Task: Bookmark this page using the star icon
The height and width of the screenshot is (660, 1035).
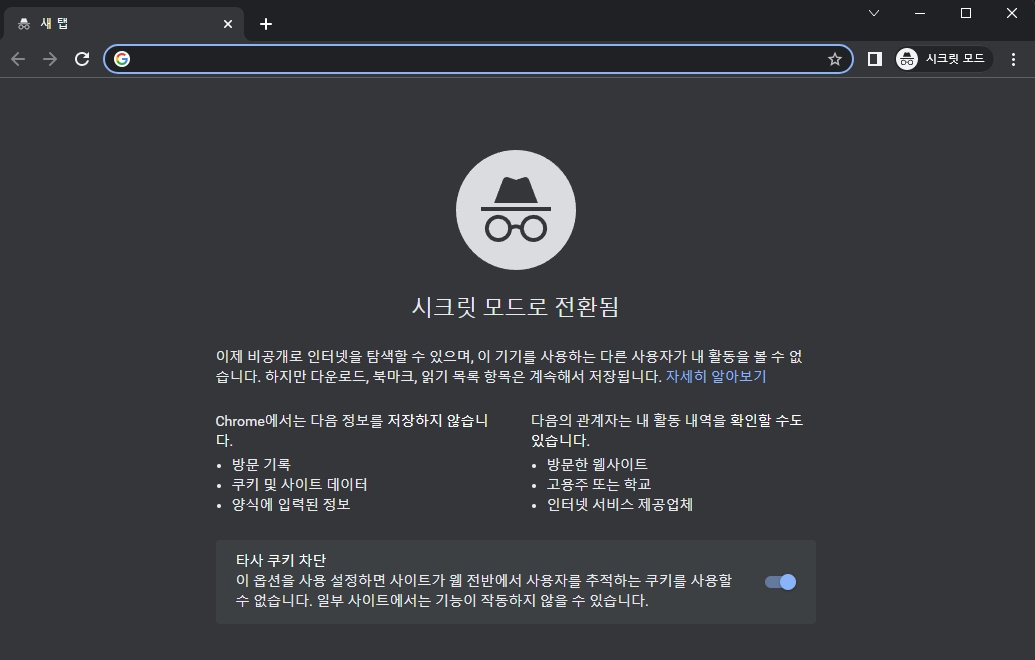Action: click(x=834, y=59)
